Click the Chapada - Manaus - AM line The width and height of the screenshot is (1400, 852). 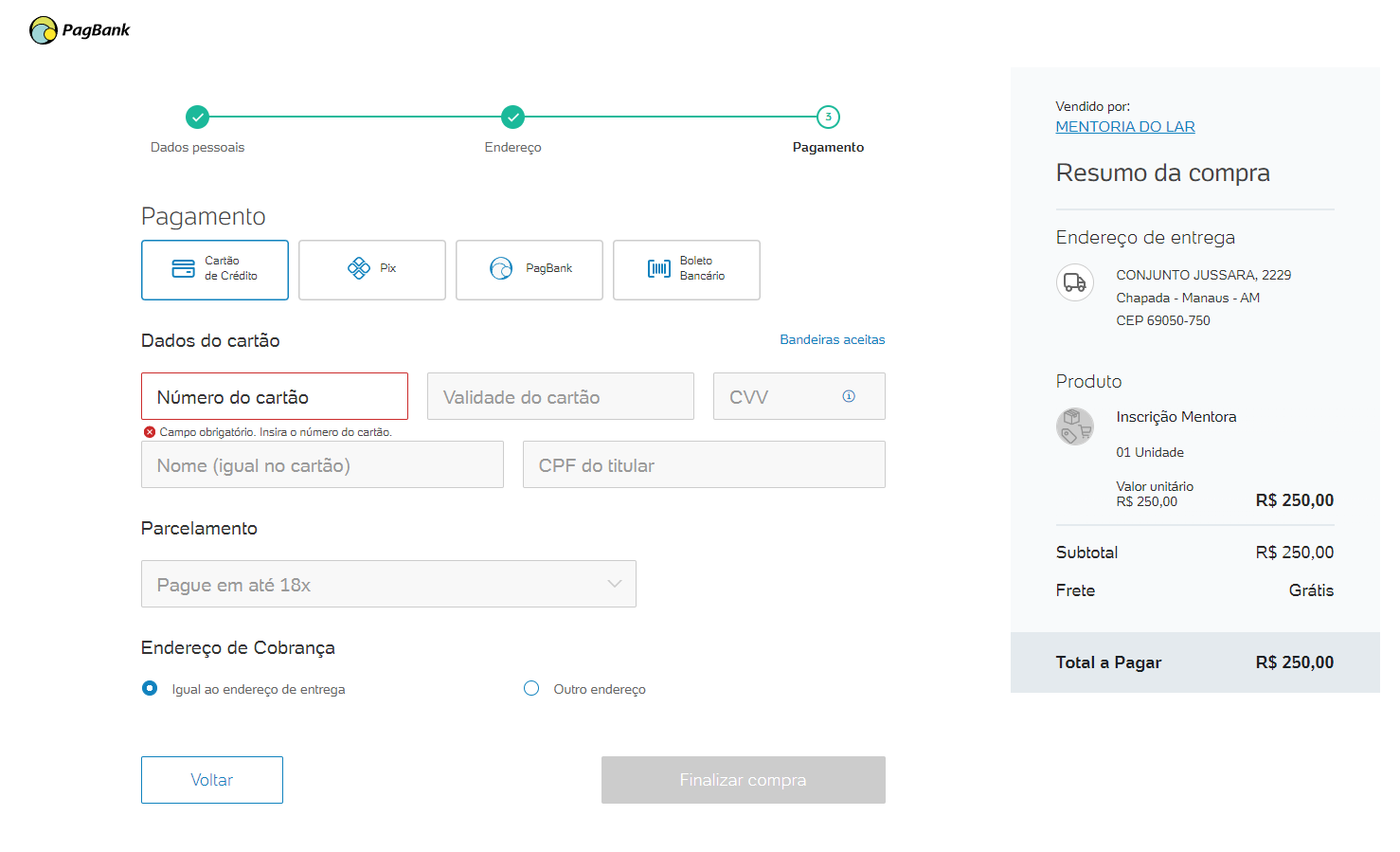point(1188,298)
